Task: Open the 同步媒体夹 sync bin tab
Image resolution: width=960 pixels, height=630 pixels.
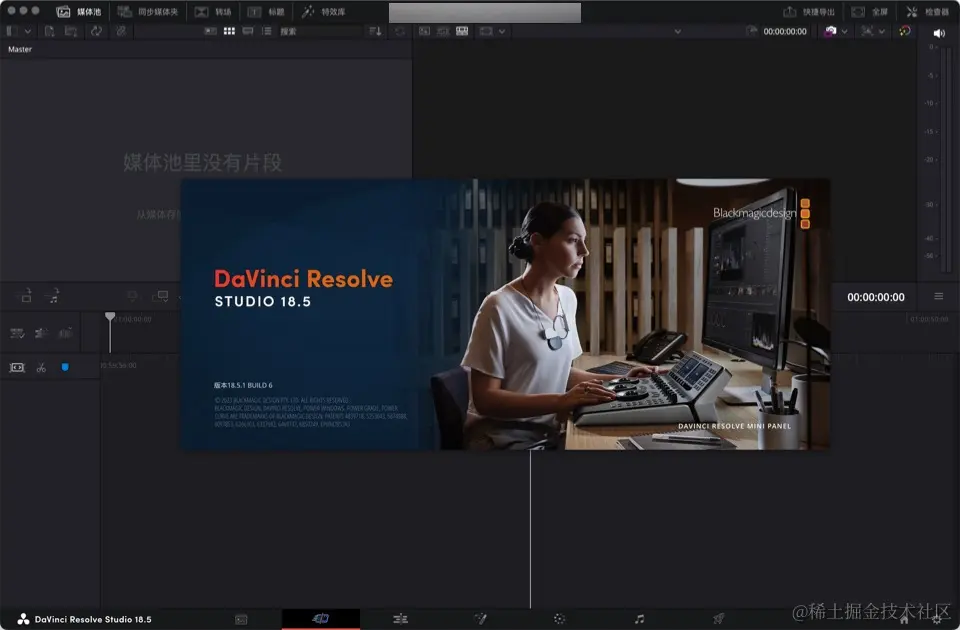Action: 148,12
